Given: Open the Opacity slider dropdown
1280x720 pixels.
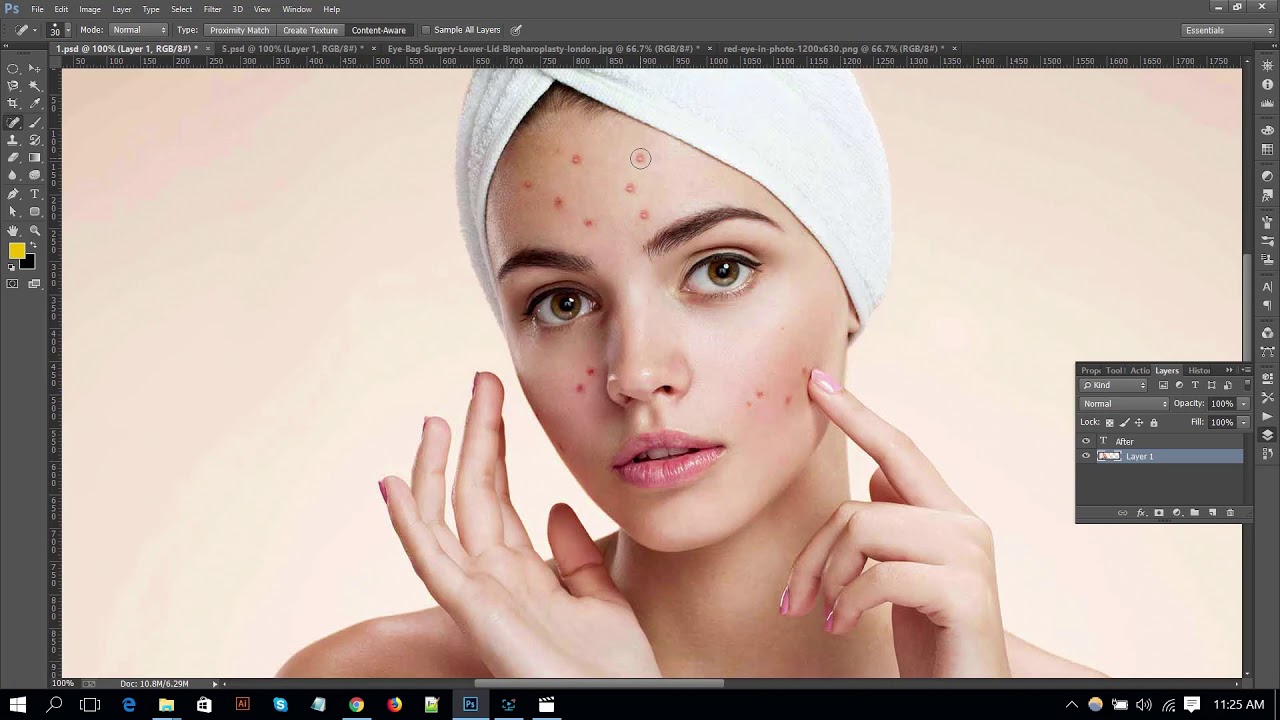Looking at the screenshot, I should click(1243, 404).
